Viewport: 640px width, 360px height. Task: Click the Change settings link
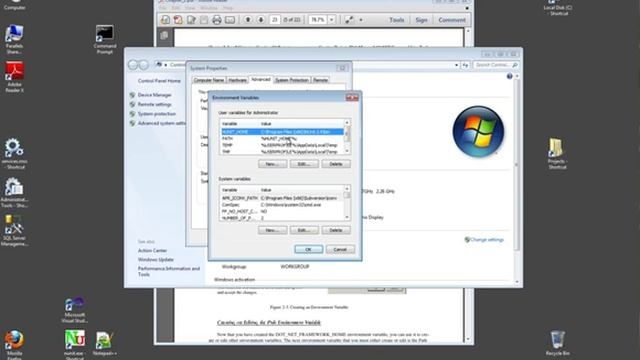click(487, 240)
